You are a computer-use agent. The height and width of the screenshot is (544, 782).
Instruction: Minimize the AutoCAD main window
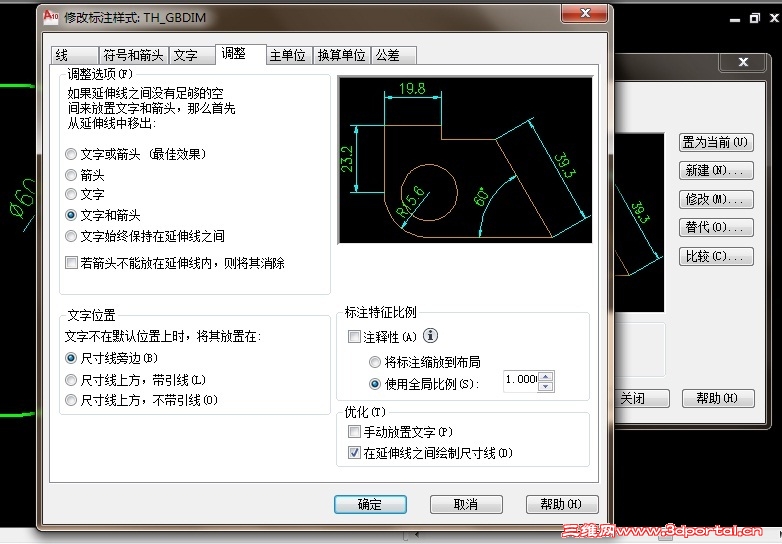pyautogui.click(x=735, y=19)
